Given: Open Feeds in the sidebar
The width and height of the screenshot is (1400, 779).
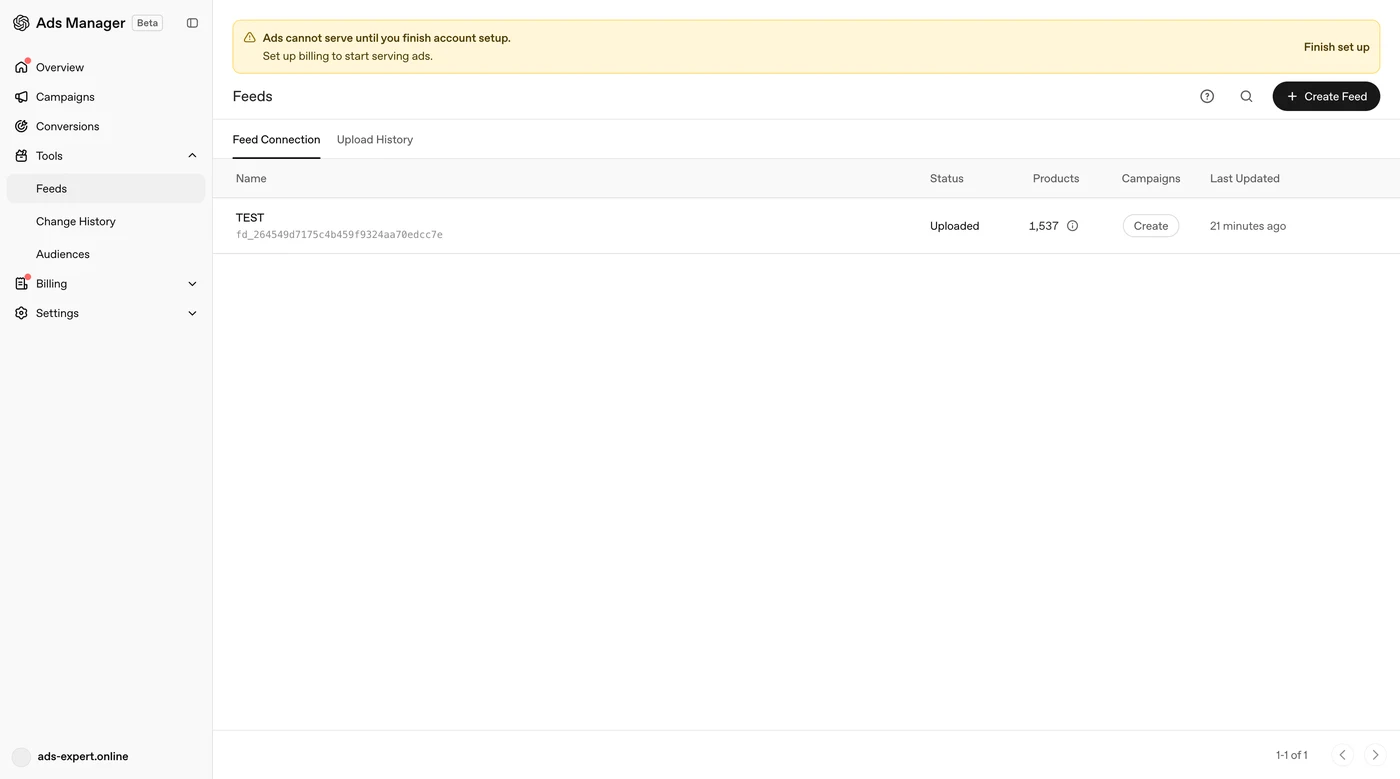Looking at the screenshot, I should (106, 188).
